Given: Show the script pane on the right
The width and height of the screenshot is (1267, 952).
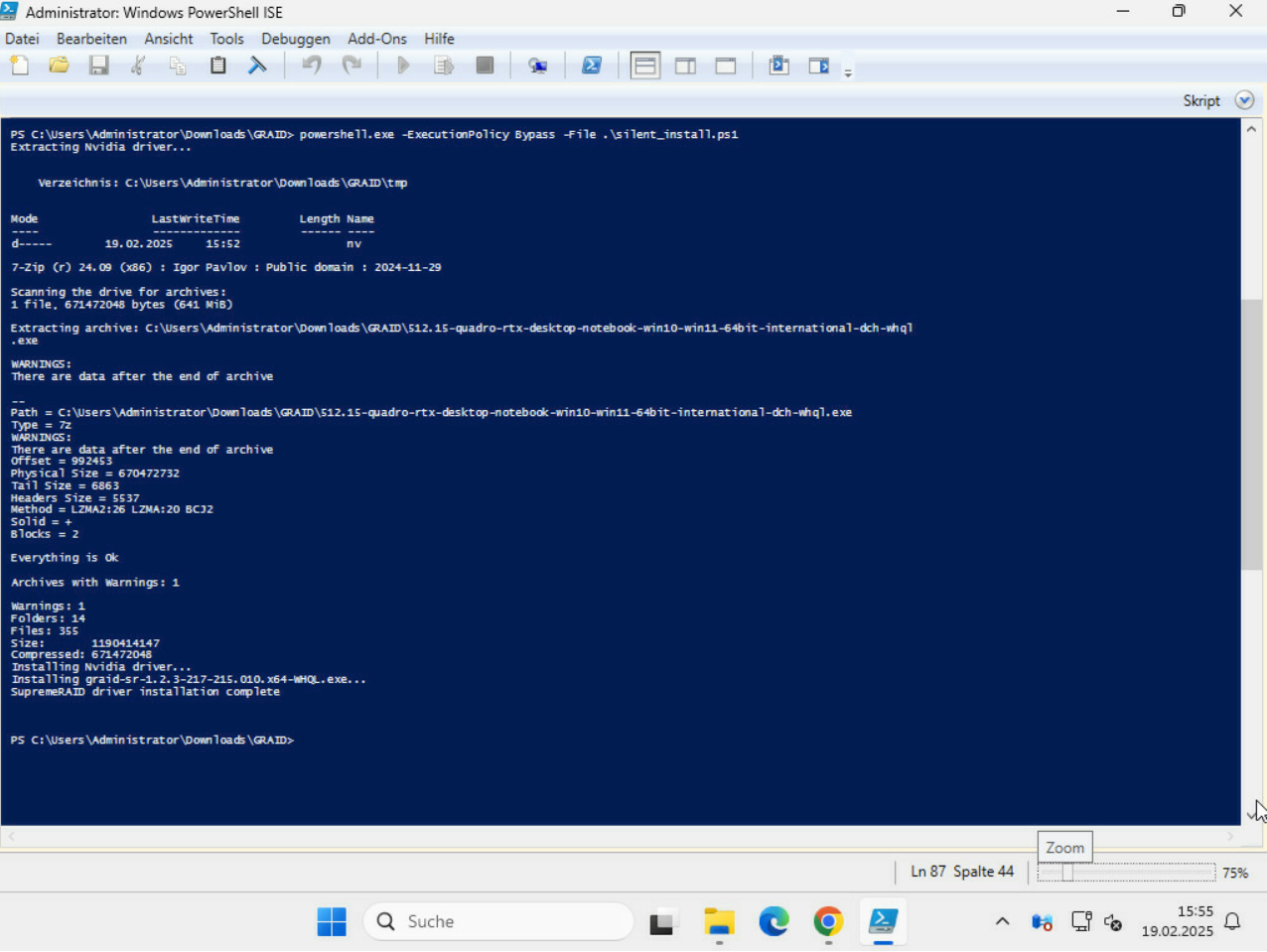Looking at the screenshot, I should pos(686,66).
